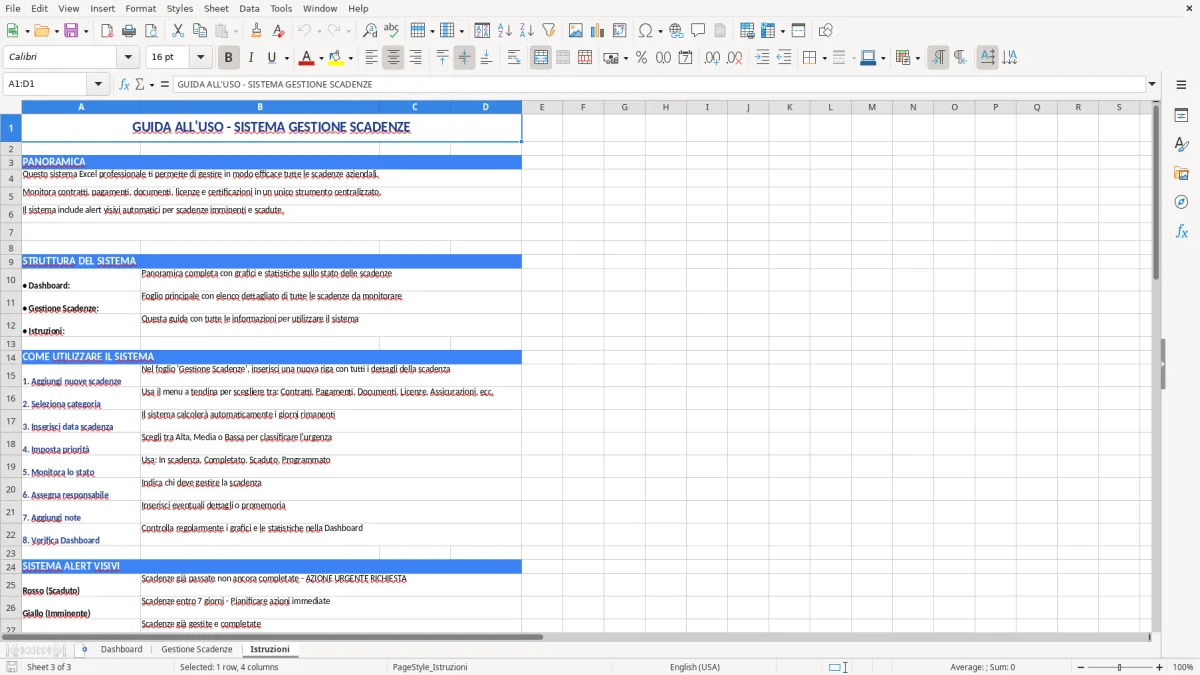Run the Spelling check icon
The height and width of the screenshot is (675, 1200).
(392, 31)
